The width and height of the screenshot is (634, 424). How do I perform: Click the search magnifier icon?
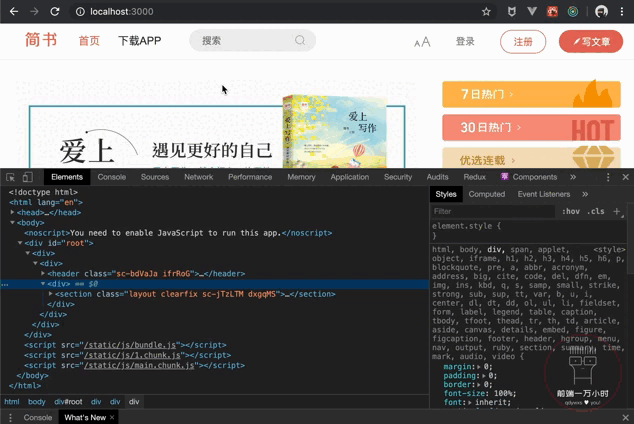(x=300, y=40)
